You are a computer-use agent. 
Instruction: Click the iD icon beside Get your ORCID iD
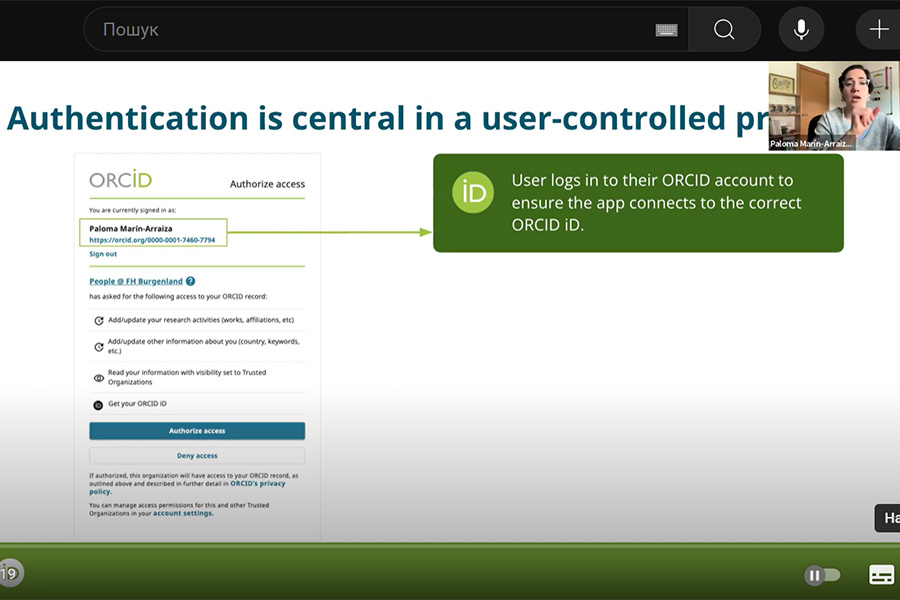coord(98,405)
